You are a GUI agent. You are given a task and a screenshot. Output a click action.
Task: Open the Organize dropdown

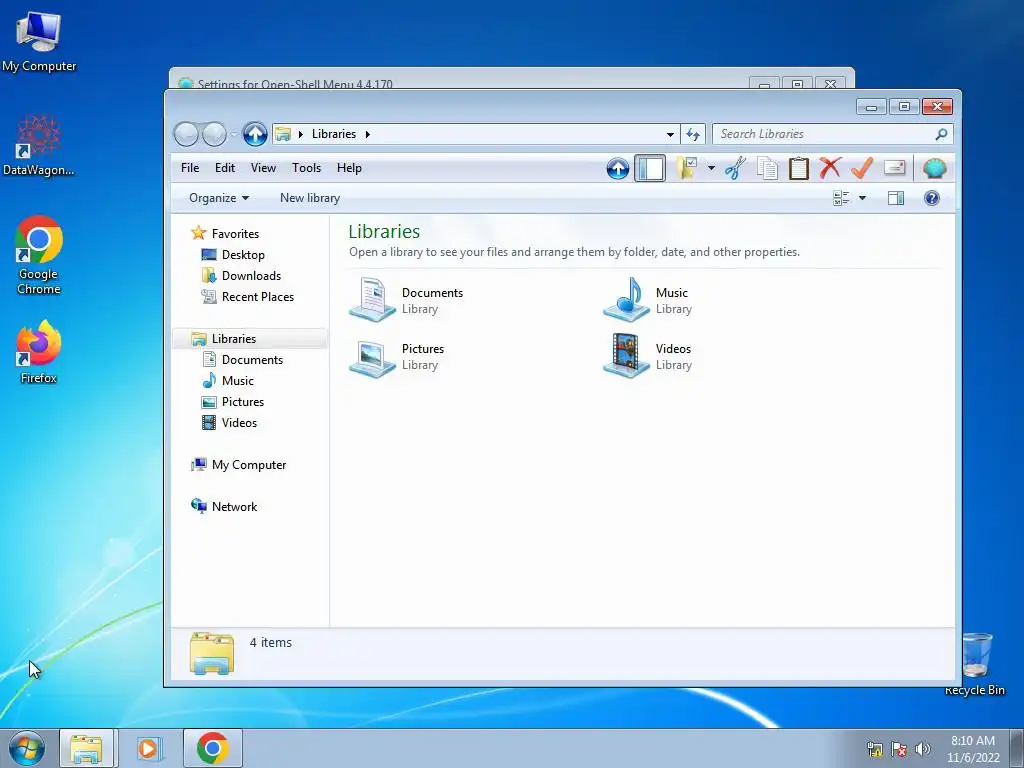pos(219,198)
